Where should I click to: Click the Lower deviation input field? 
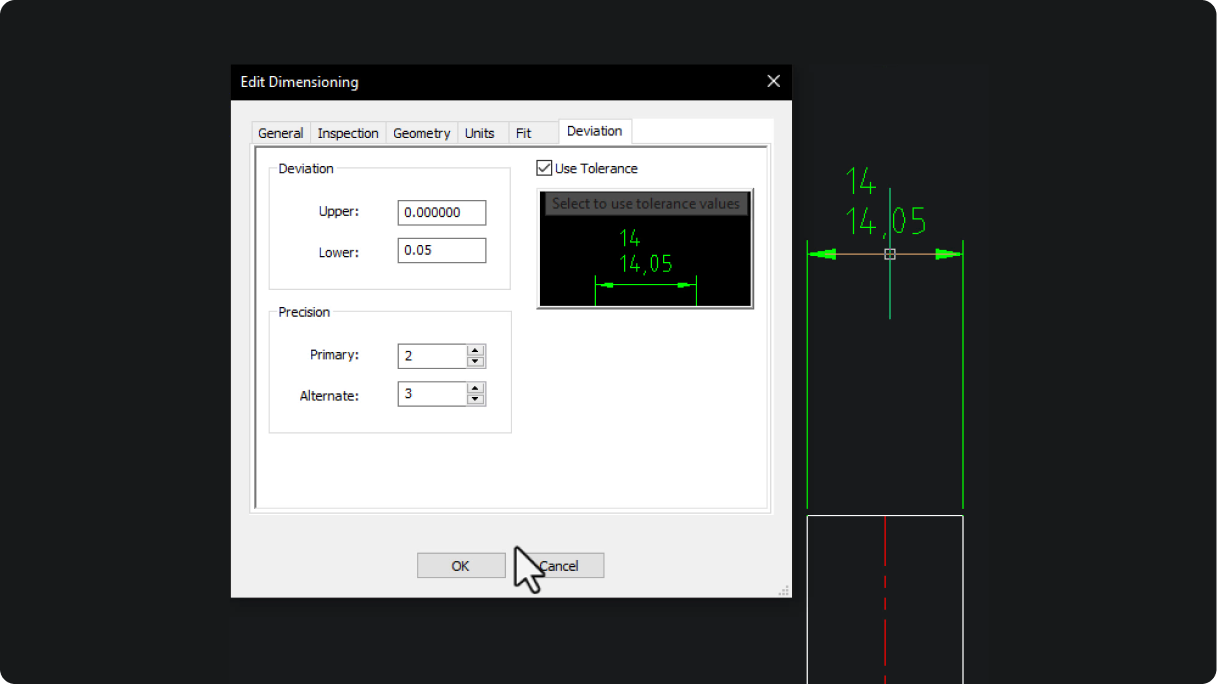point(442,250)
